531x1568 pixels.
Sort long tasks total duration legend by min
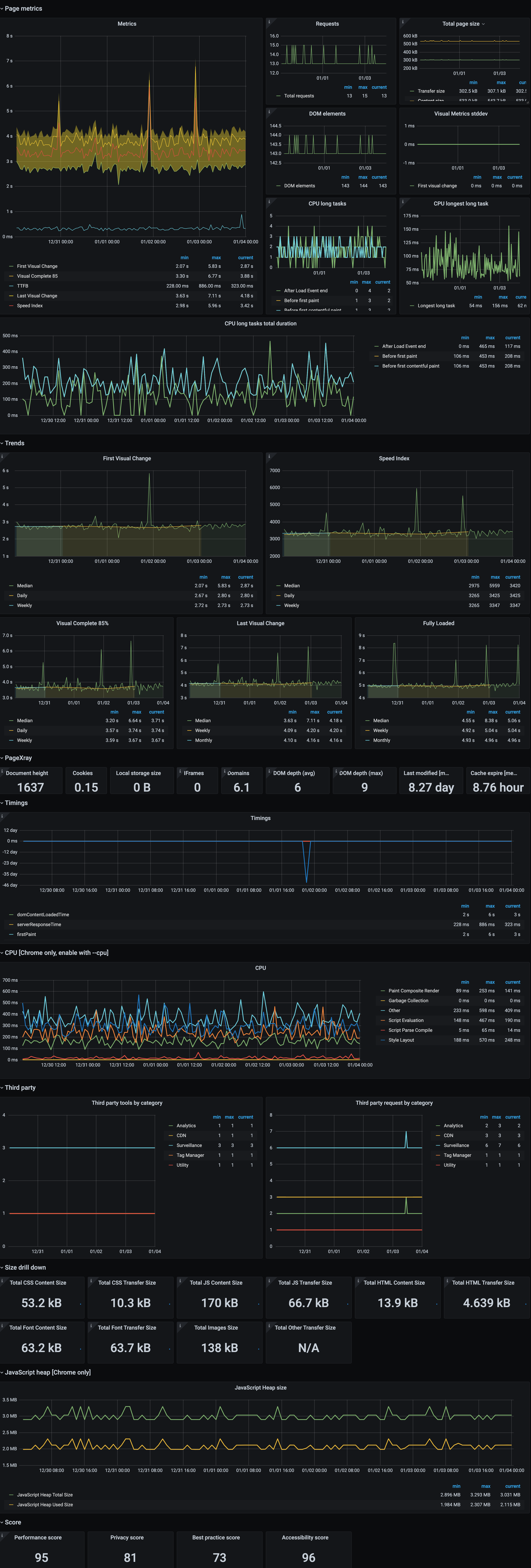[465, 338]
